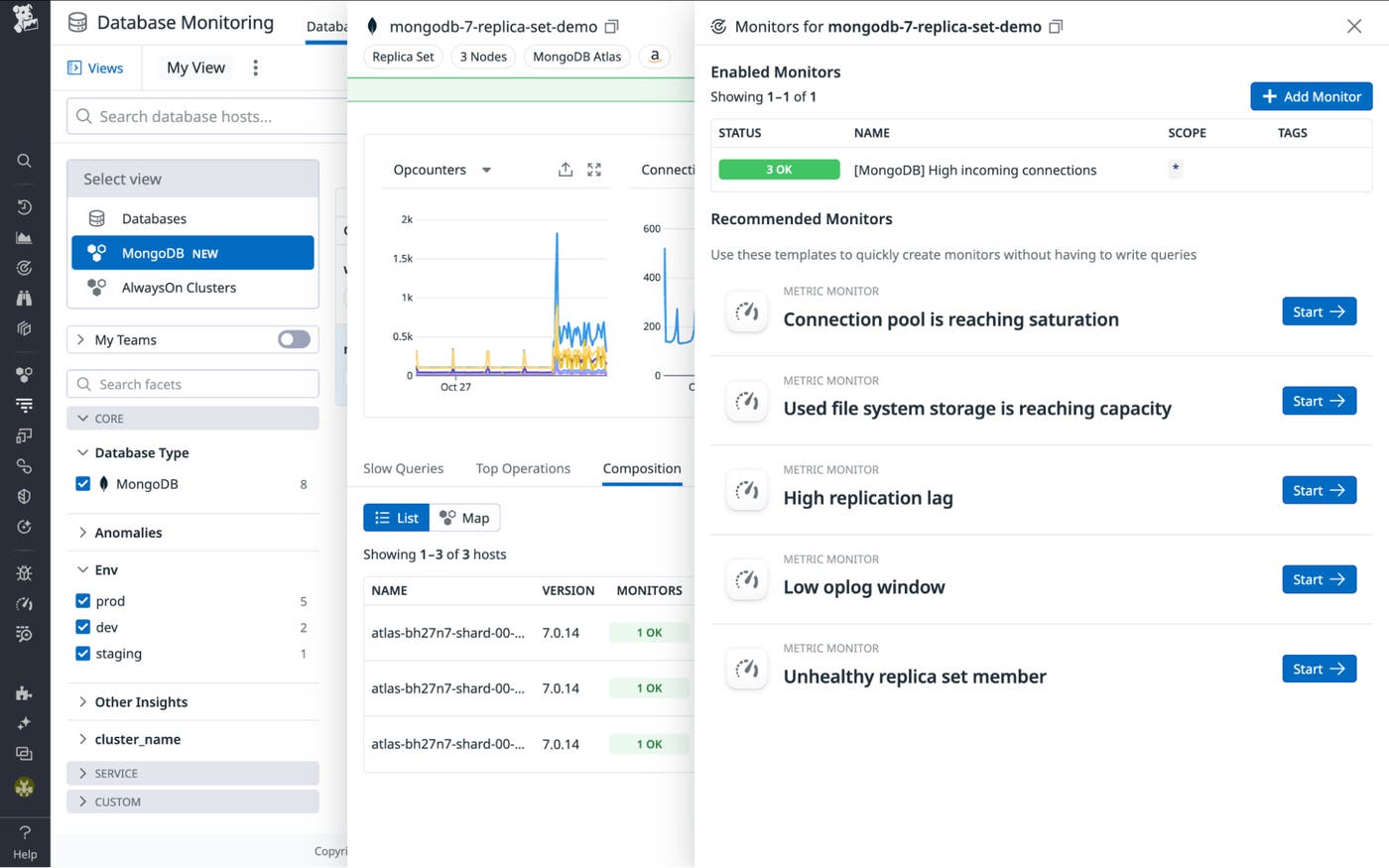Uncheck the prod environment checkbox
Viewport: 1389px width, 868px height.
pos(83,601)
